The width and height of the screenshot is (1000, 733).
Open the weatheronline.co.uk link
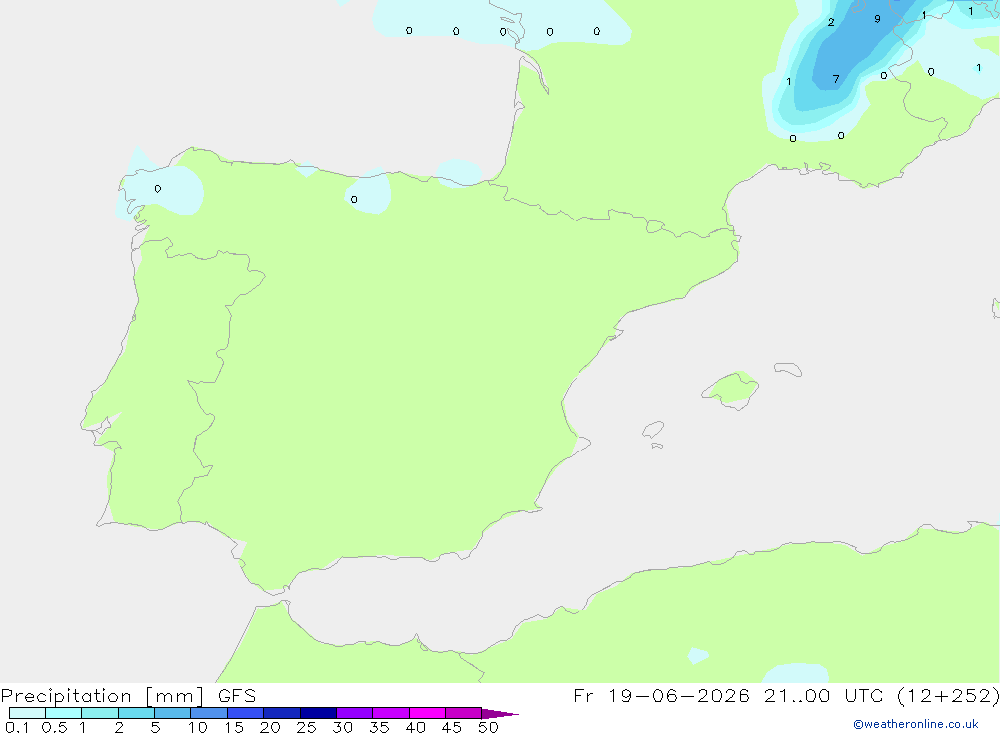pos(916,724)
